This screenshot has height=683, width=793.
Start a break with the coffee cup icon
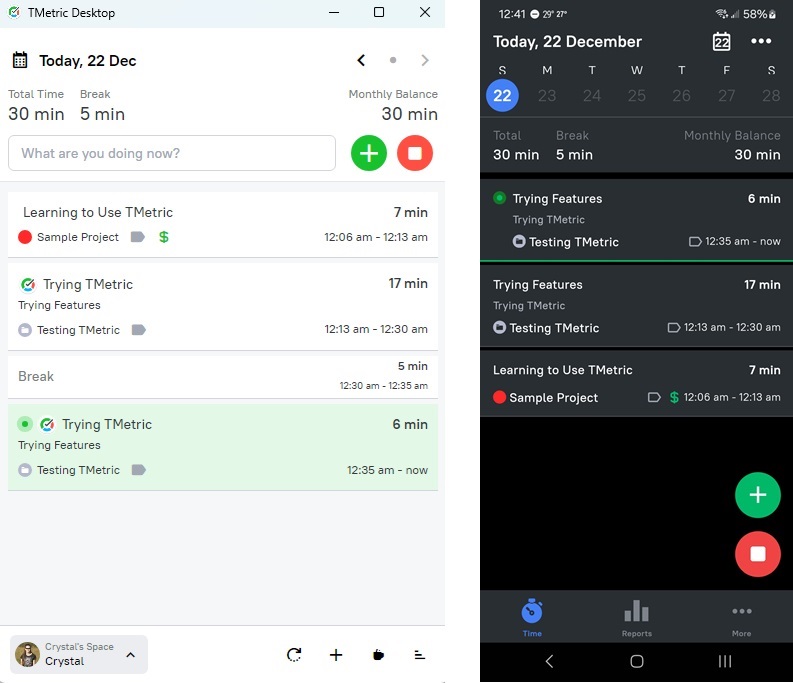[378, 655]
